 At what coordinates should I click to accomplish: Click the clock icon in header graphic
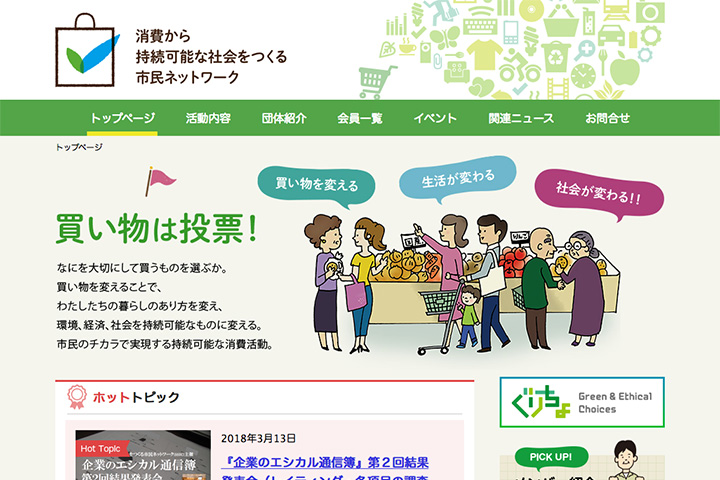583,75
